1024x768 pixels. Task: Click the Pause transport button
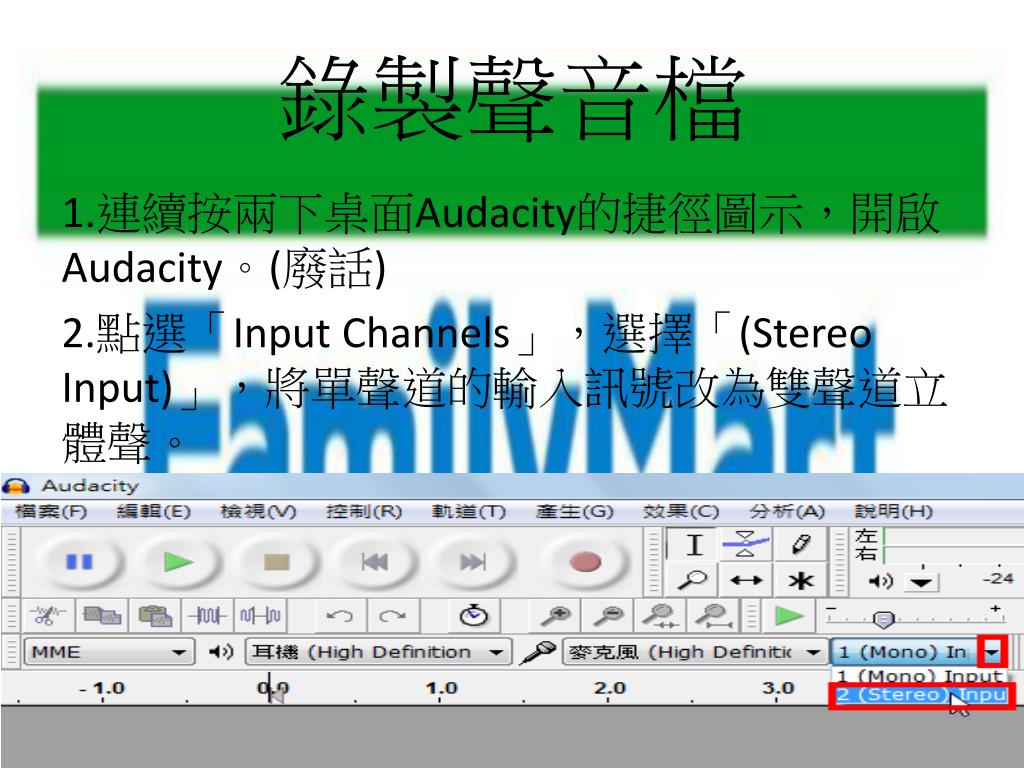pos(80,562)
